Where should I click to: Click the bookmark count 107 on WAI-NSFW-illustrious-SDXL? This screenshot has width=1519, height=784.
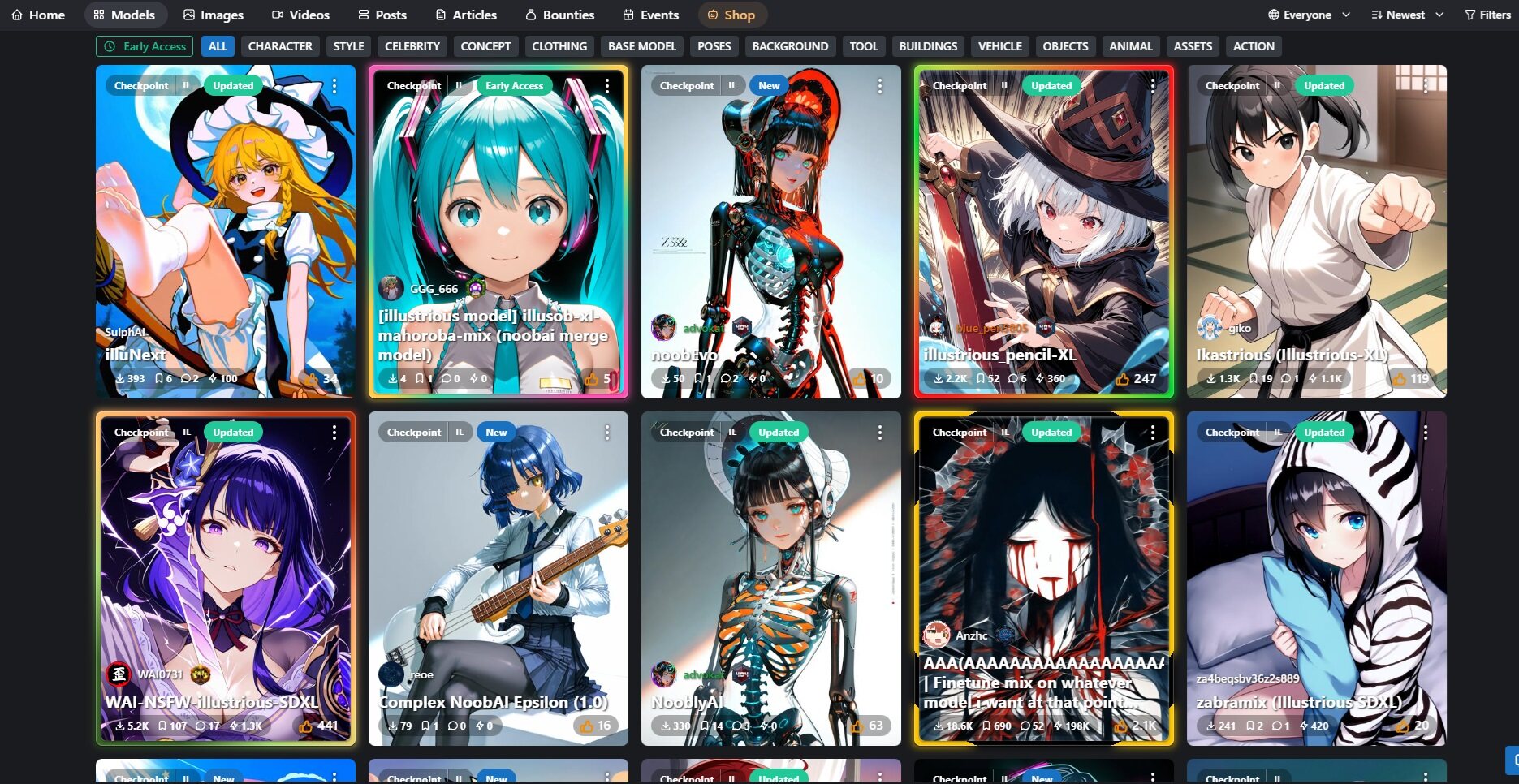click(x=172, y=726)
